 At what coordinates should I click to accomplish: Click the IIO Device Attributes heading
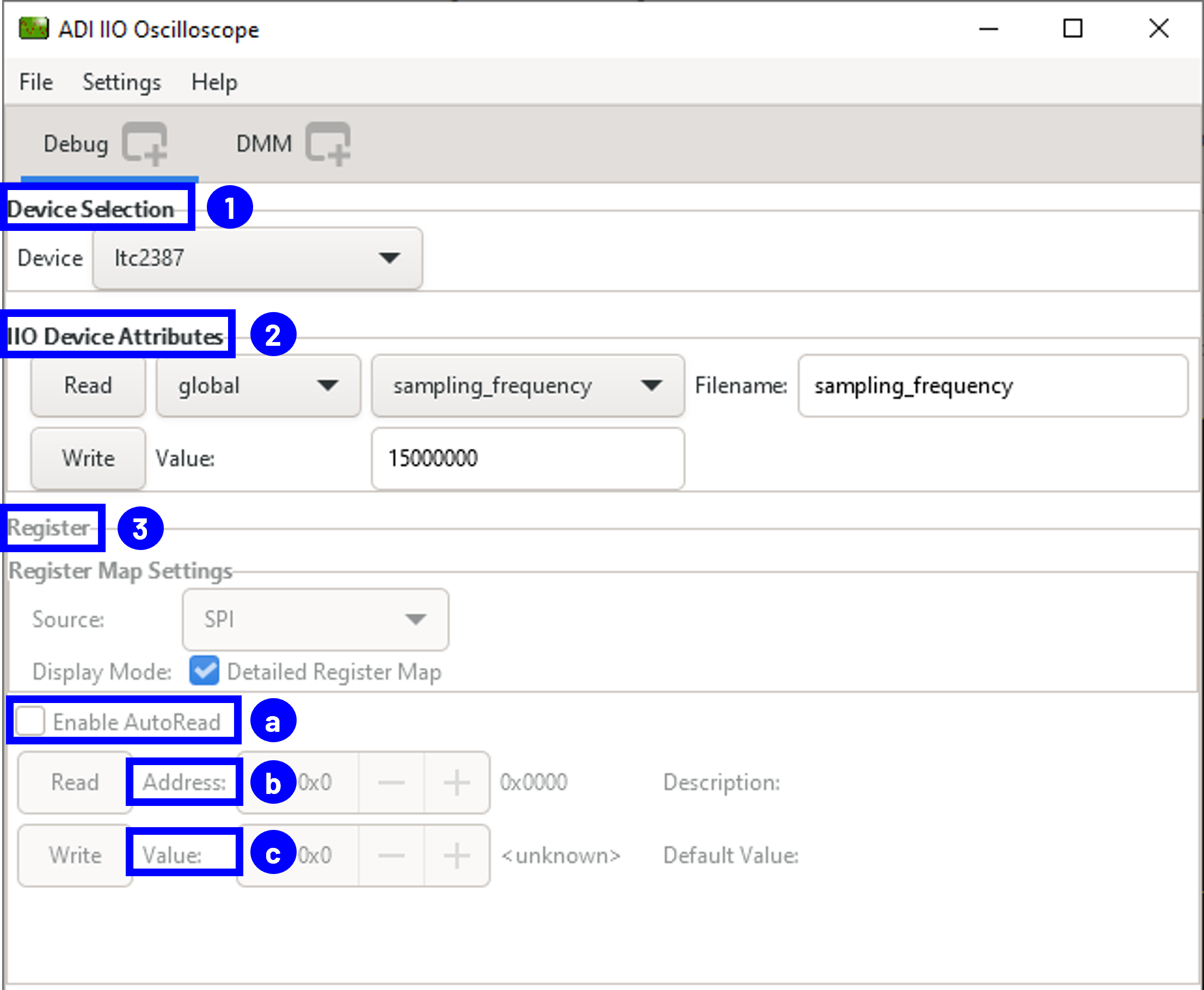115,337
